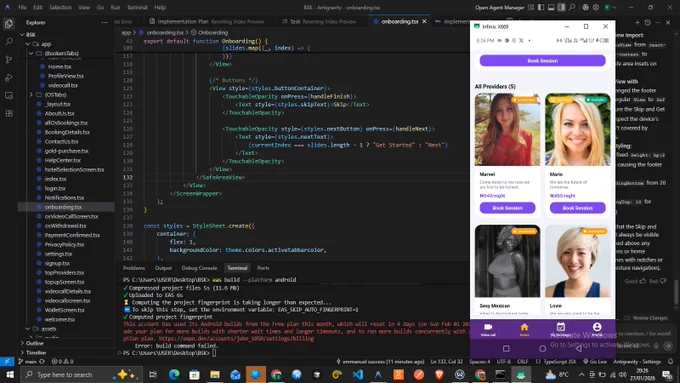This screenshot has height=383, width=680.
Task: Open the Selection menu
Action: (x=60, y=7)
